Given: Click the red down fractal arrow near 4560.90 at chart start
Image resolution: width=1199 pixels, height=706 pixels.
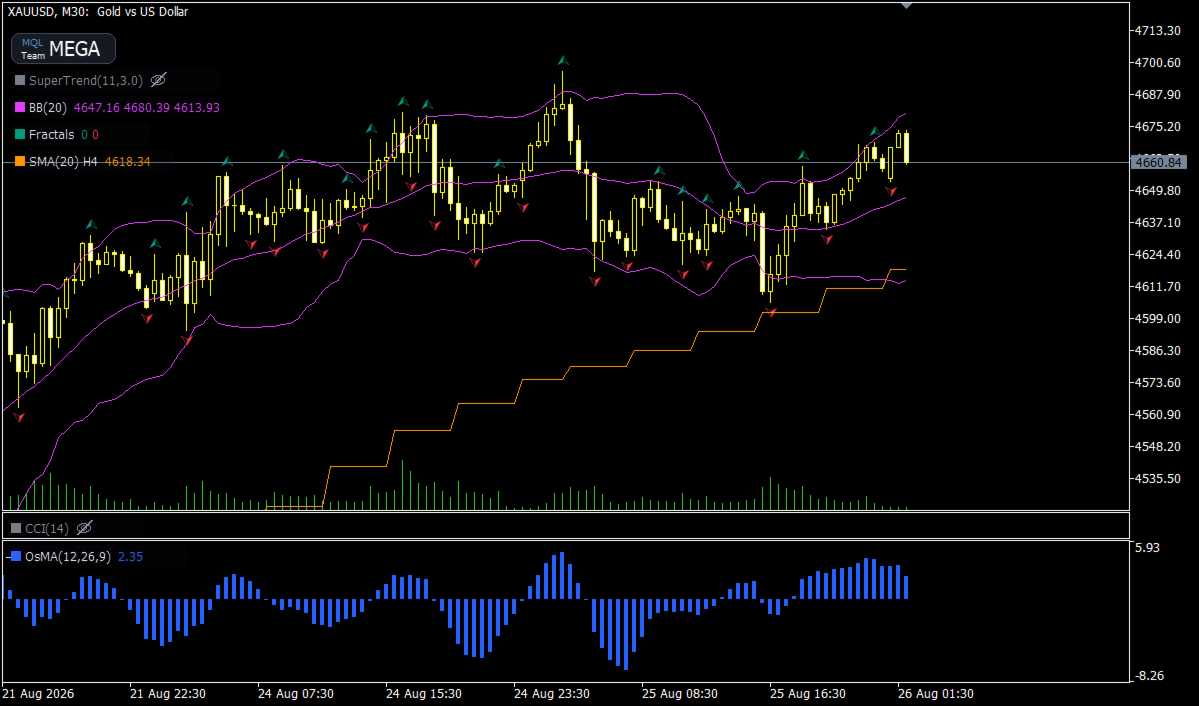Looking at the screenshot, I should click(x=19, y=417).
